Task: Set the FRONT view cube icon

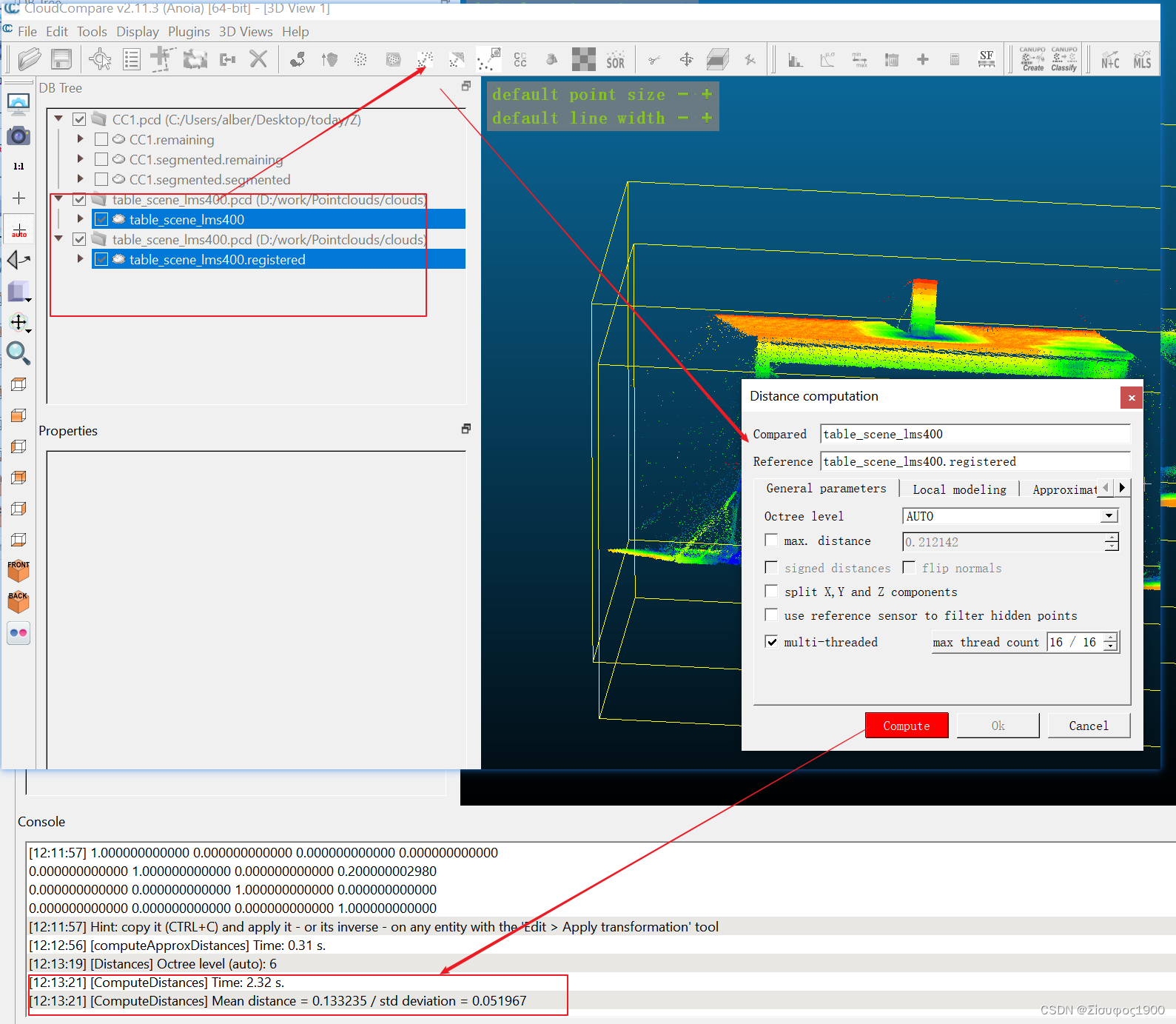Action: pyautogui.click(x=19, y=570)
